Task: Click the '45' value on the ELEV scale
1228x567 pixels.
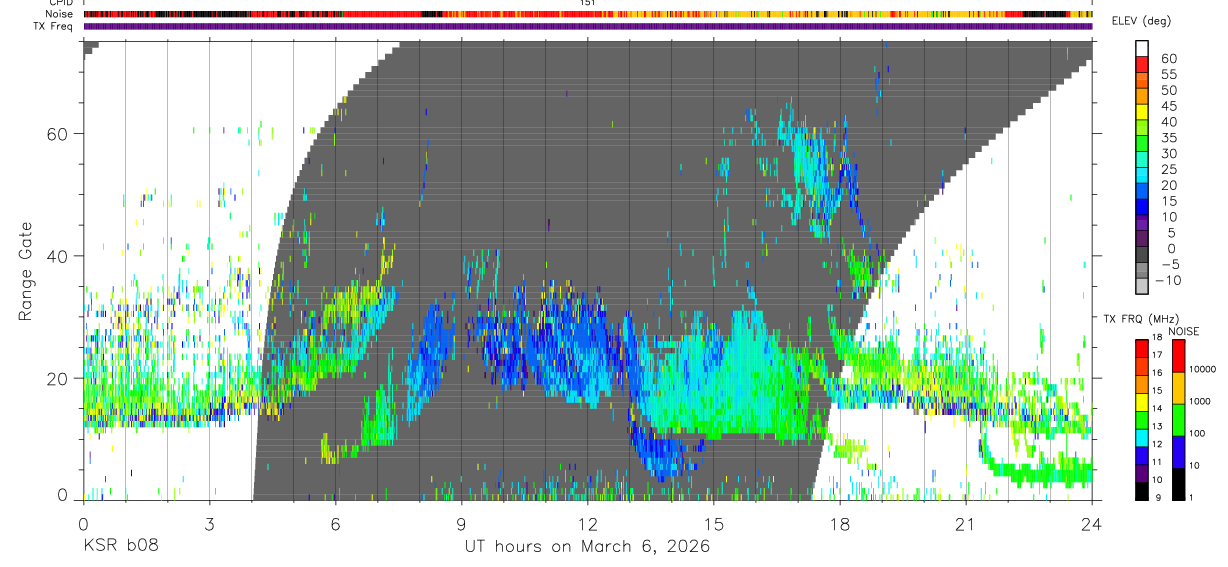Action: (x=1167, y=107)
